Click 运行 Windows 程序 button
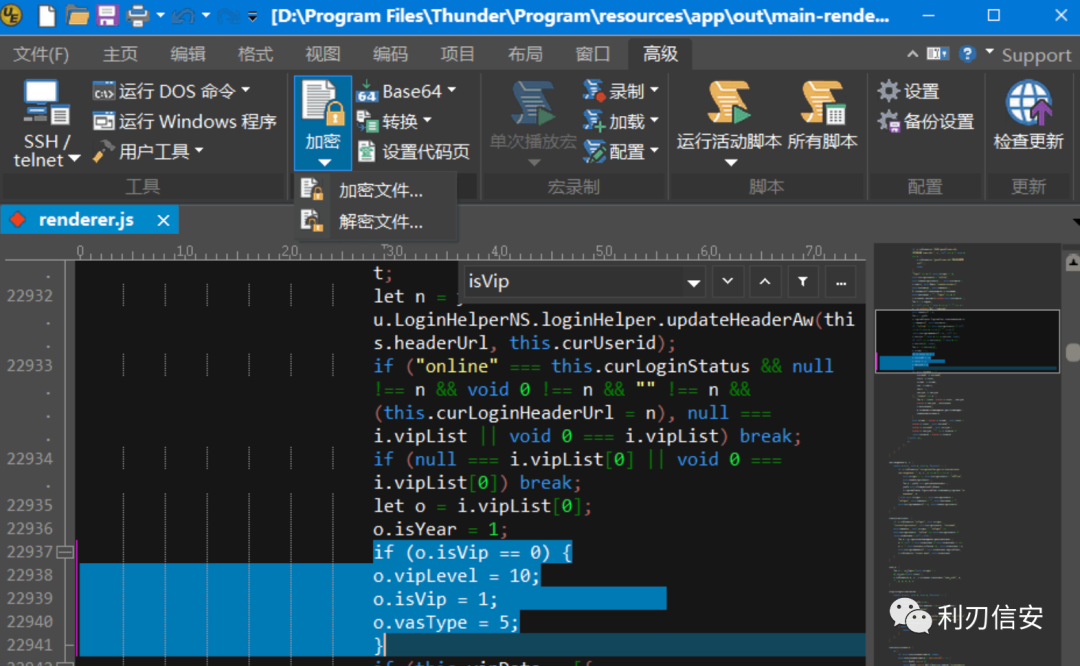 [x=185, y=121]
